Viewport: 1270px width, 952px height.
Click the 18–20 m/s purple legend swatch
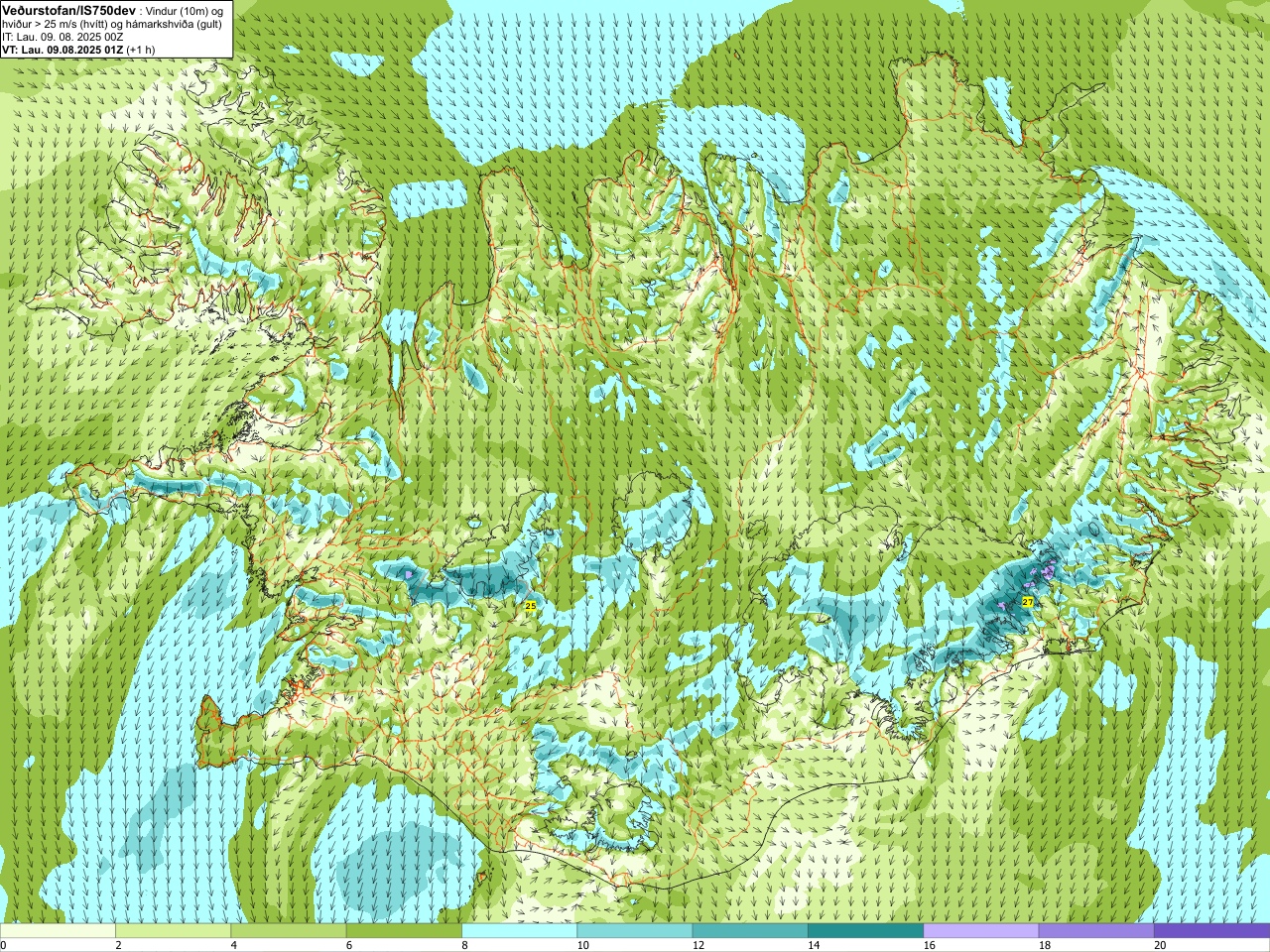(x=1096, y=931)
